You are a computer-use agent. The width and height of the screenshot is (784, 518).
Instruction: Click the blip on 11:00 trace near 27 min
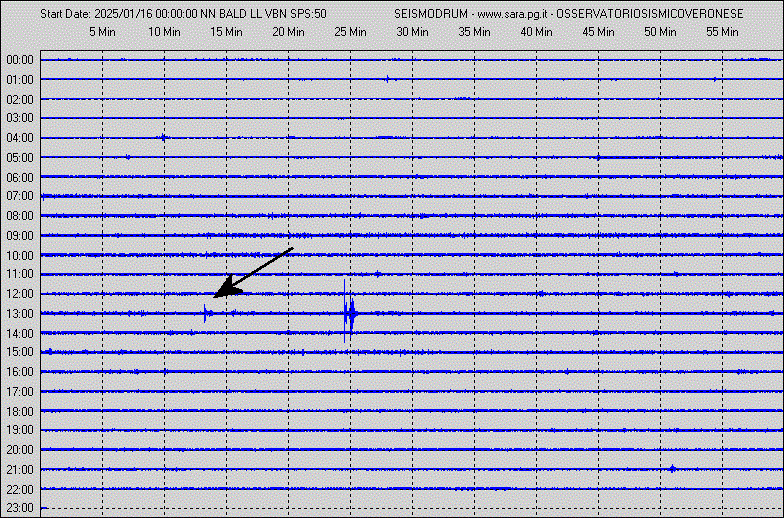point(378,274)
